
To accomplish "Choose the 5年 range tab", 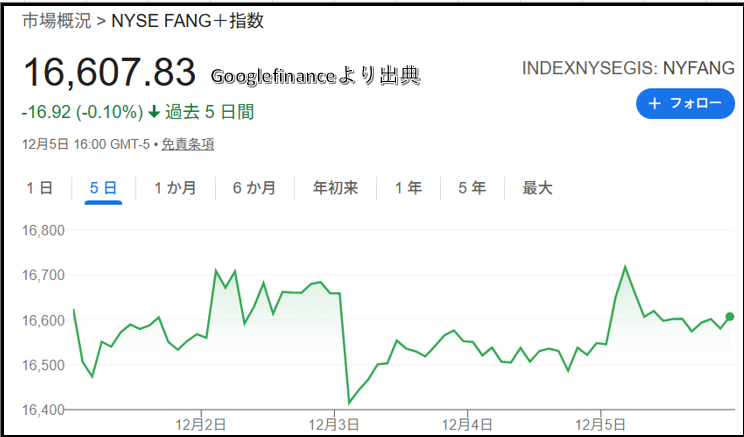I will (x=472, y=188).
